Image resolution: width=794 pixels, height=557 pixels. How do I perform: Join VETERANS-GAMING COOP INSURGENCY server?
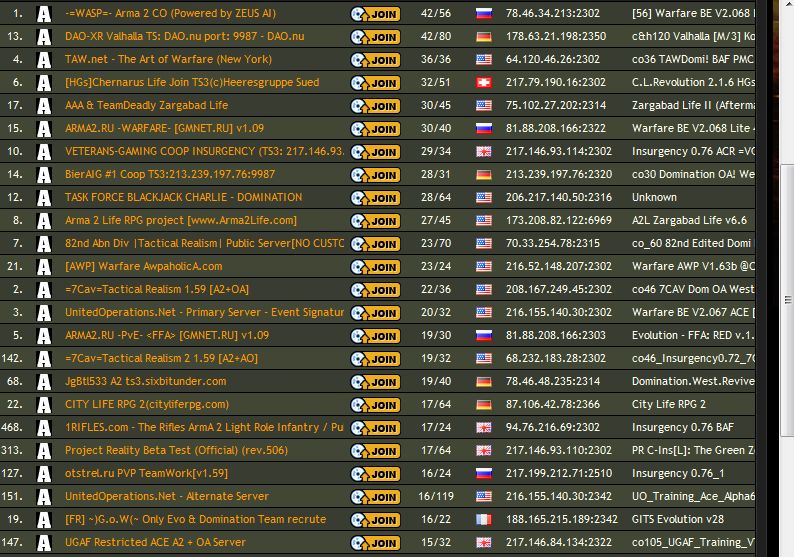(x=375, y=152)
